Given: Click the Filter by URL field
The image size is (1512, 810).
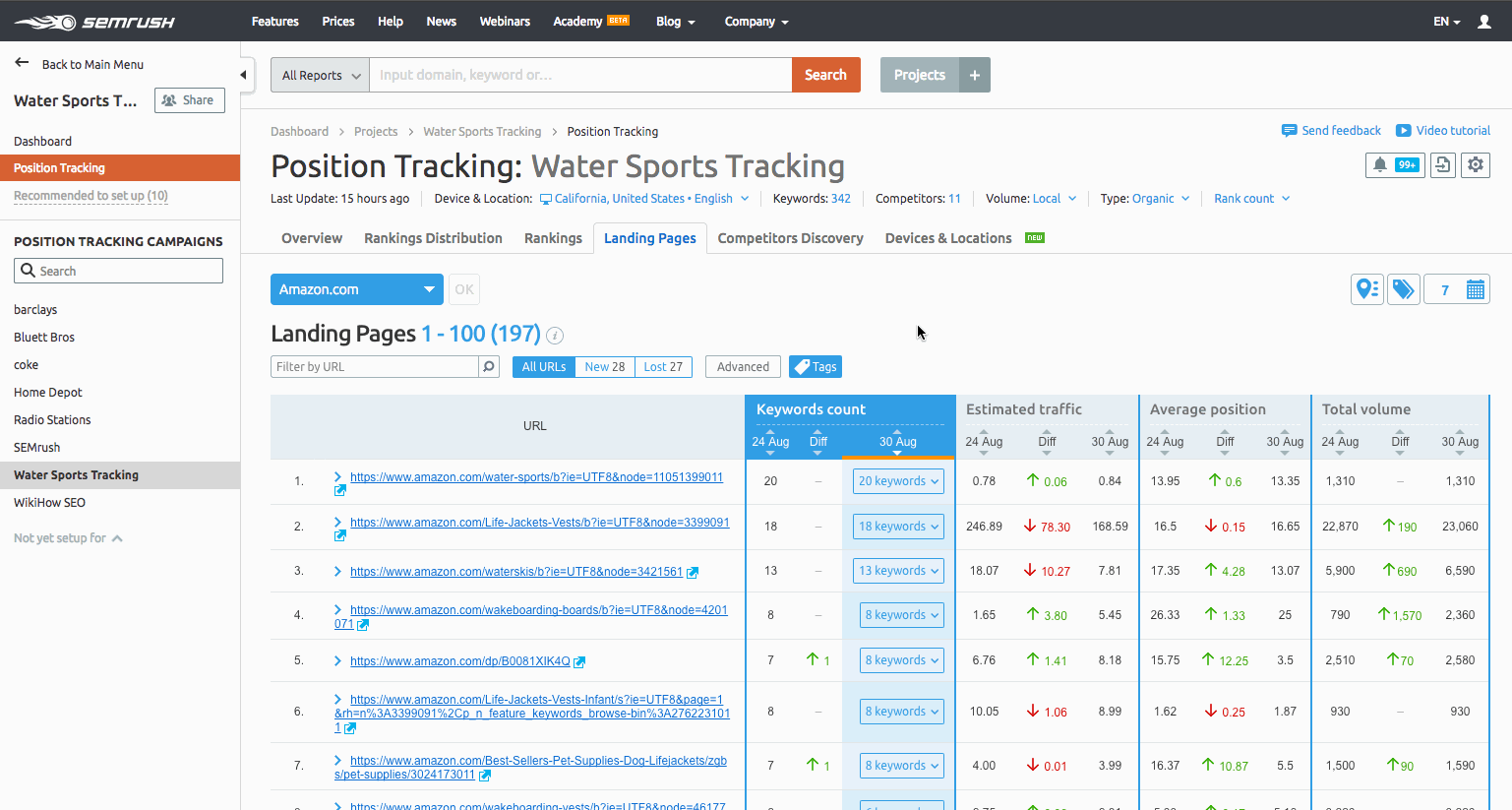Looking at the screenshot, I should 375,367.
